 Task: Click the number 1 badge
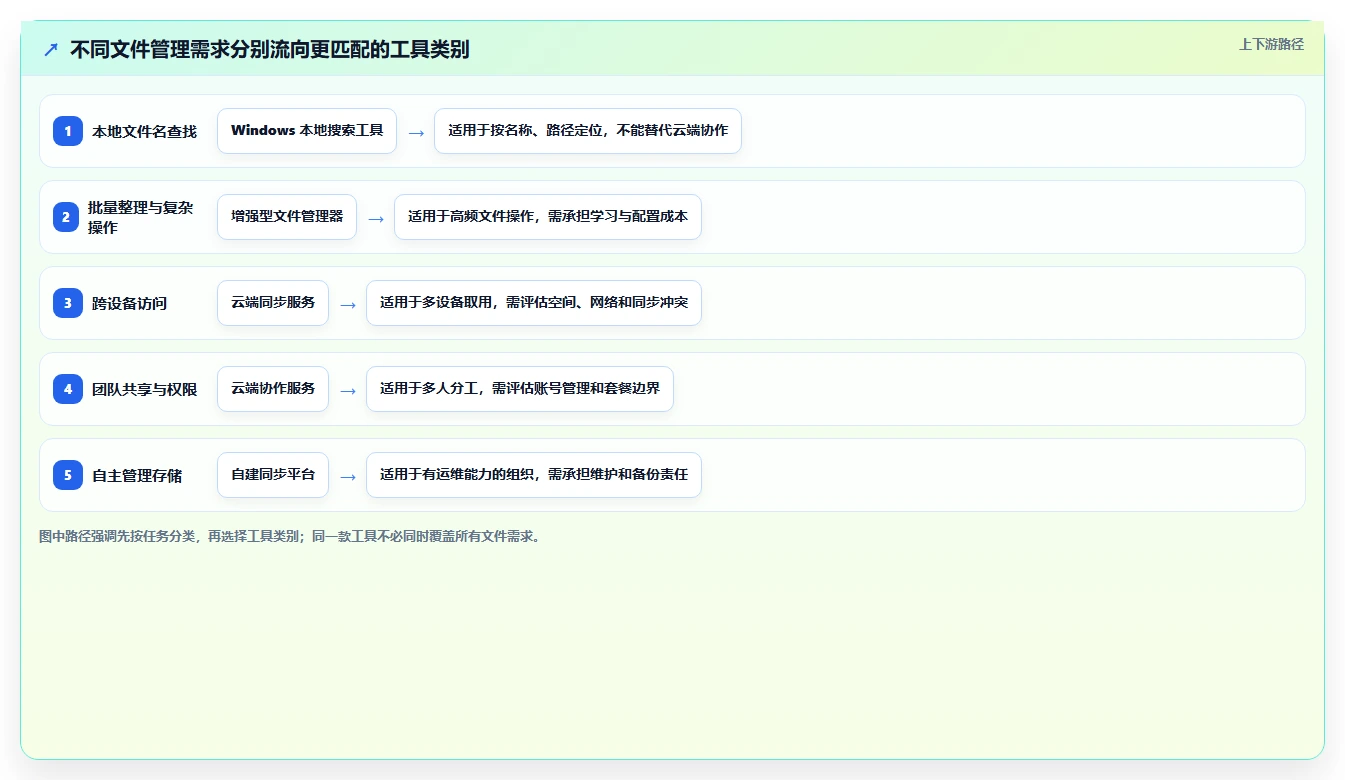click(68, 131)
